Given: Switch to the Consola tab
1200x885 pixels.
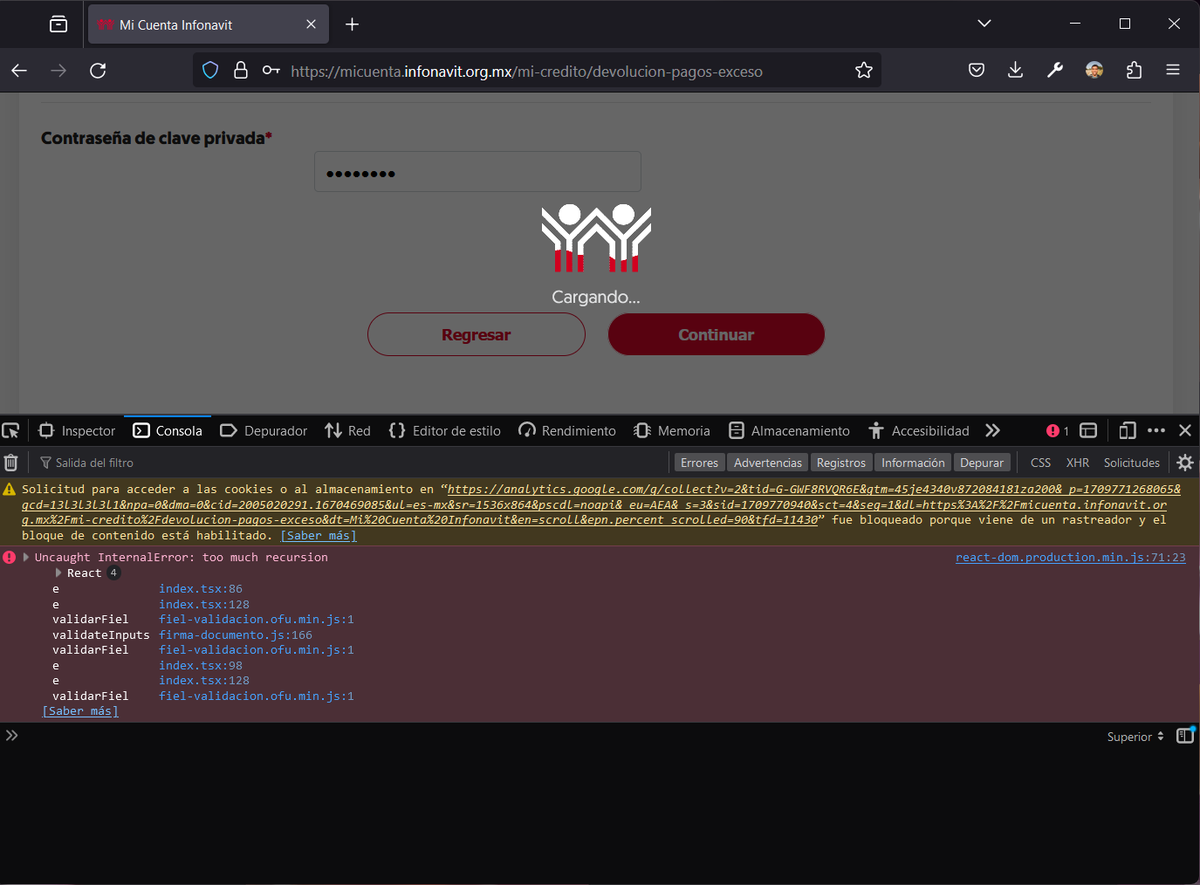Looking at the screenshot, I should point(167,431).
